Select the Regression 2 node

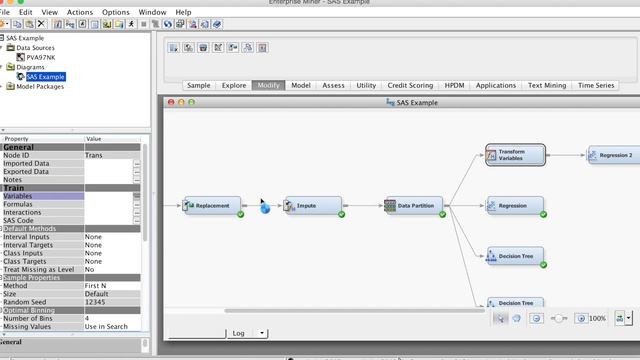[613, 155]
